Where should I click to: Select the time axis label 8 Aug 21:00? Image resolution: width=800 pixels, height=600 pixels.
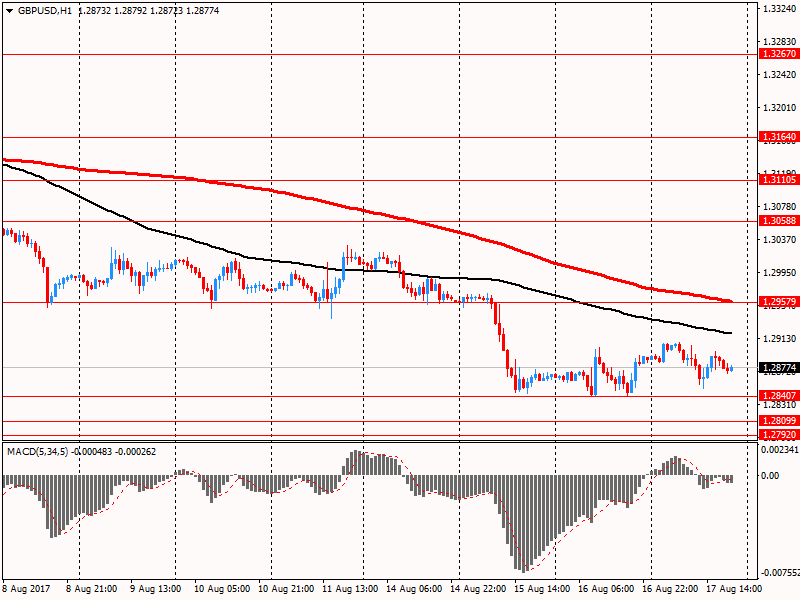pyautogui.click(x=92, y=589)
